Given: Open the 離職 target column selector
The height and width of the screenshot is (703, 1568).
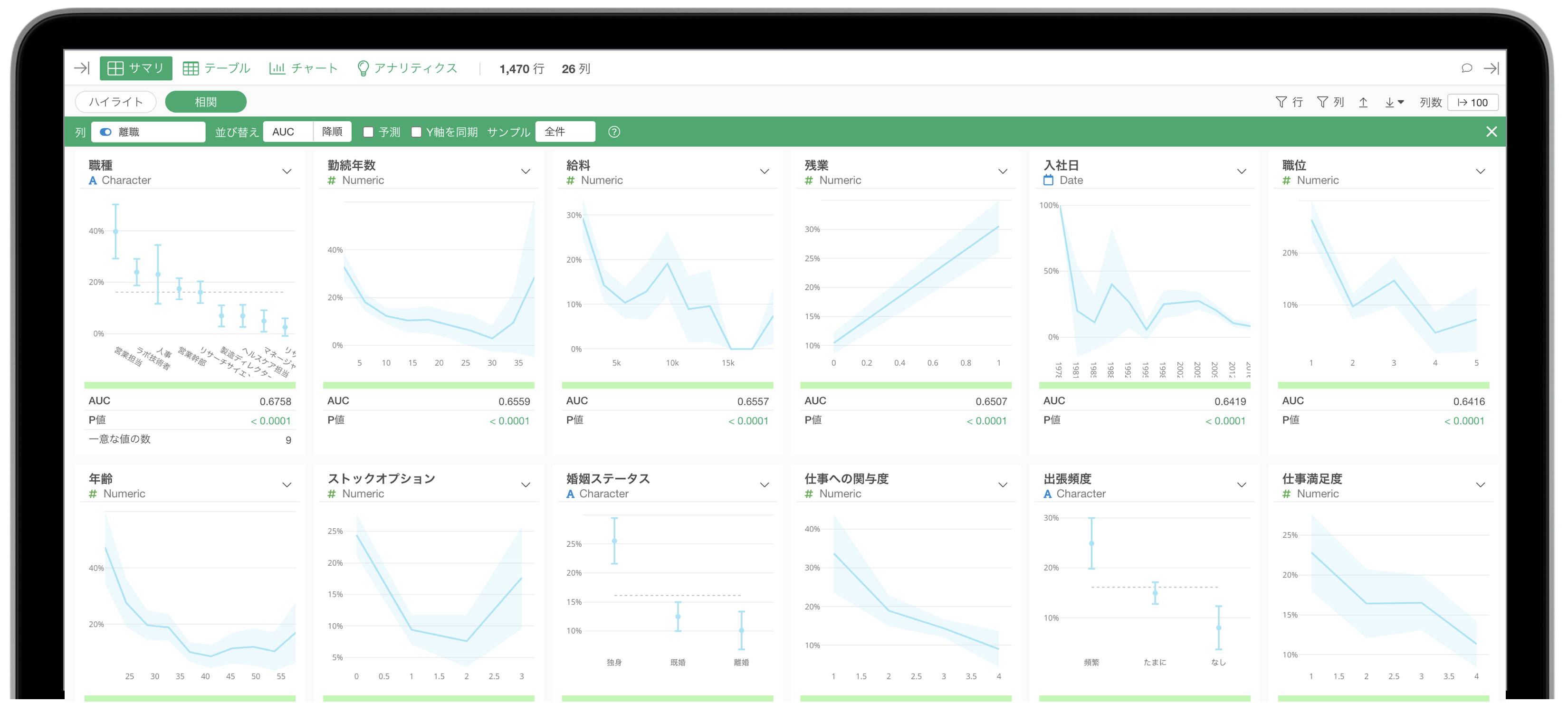Looking at the screenshot, I should pos(149,132).
